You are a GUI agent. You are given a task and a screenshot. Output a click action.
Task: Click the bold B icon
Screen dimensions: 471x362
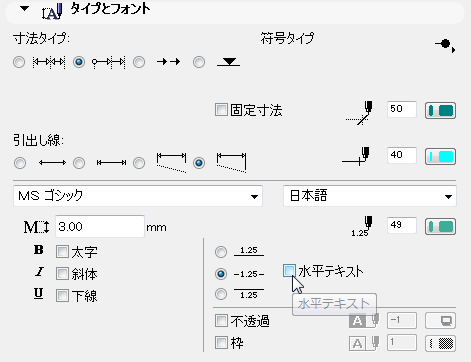click(x=39, y=250)
